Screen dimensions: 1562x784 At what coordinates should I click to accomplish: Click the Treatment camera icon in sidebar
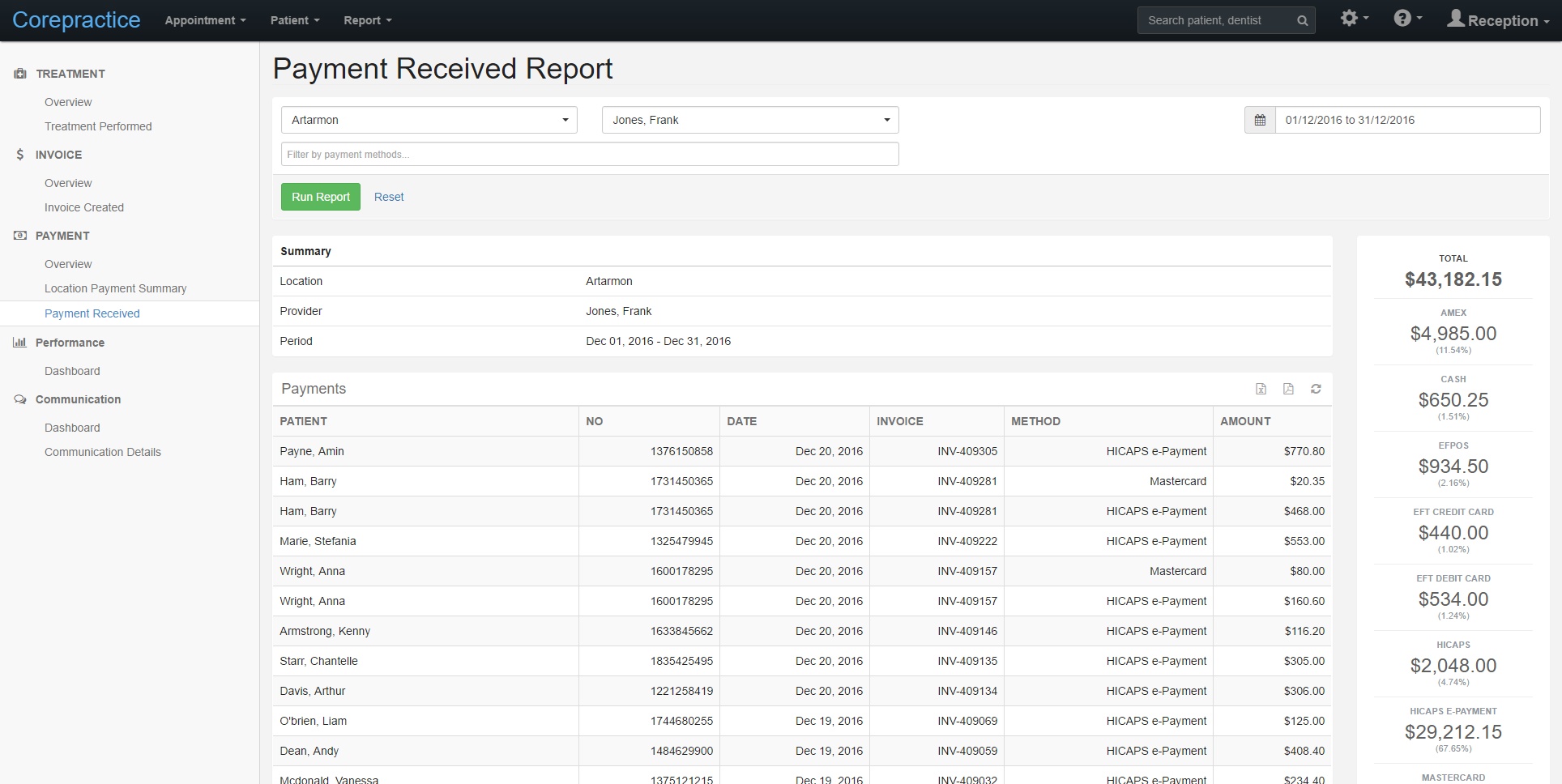[x=19, y=73]
